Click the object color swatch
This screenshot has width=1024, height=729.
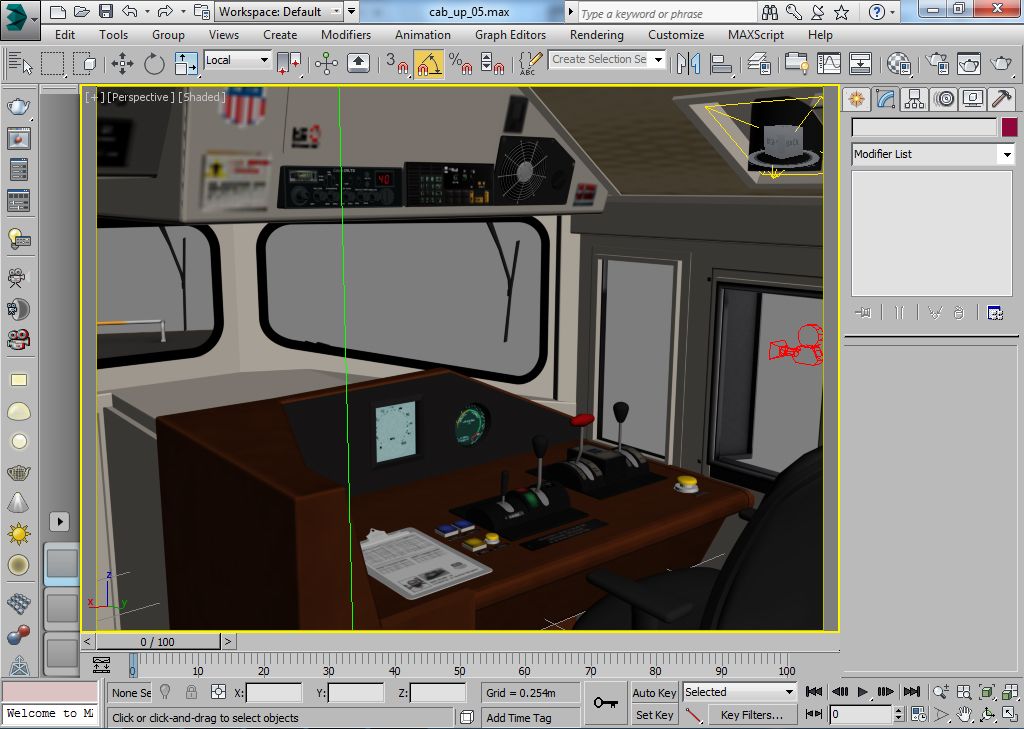click(1010, 127)
